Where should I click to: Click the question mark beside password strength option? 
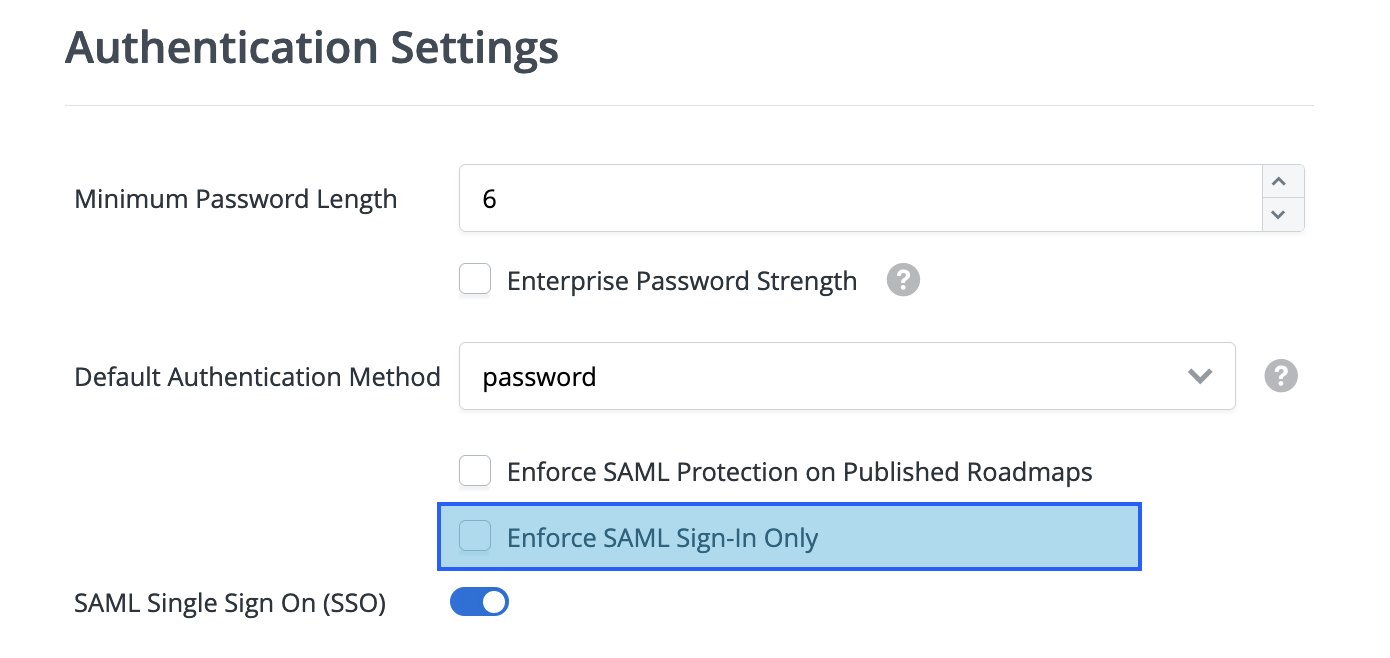click(903, 280)
